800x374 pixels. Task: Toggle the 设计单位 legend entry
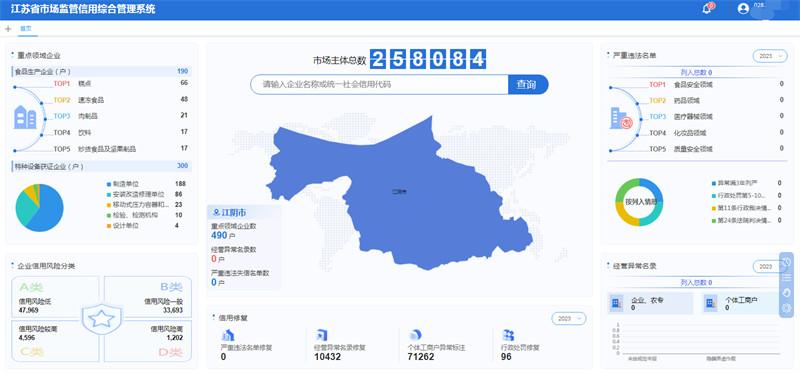tap(122, 226)
